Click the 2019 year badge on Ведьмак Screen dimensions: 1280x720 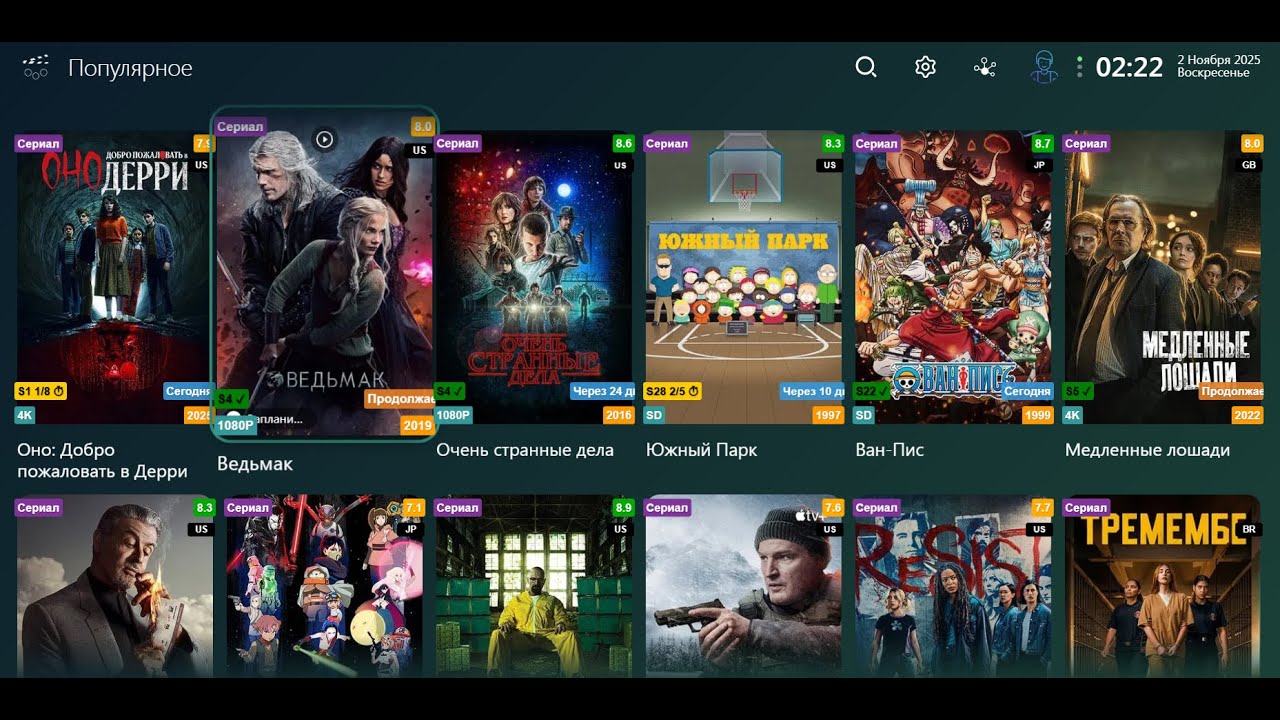point(418,425)
